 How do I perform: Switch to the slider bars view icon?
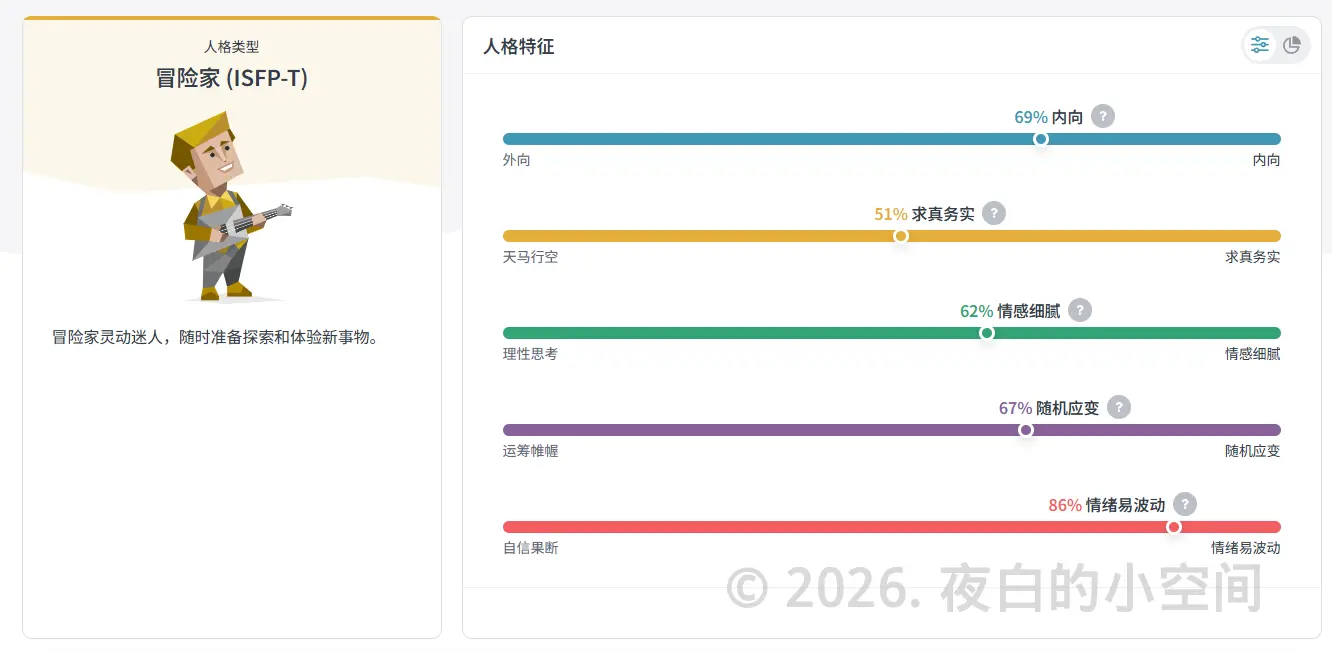coord(1260,45)
